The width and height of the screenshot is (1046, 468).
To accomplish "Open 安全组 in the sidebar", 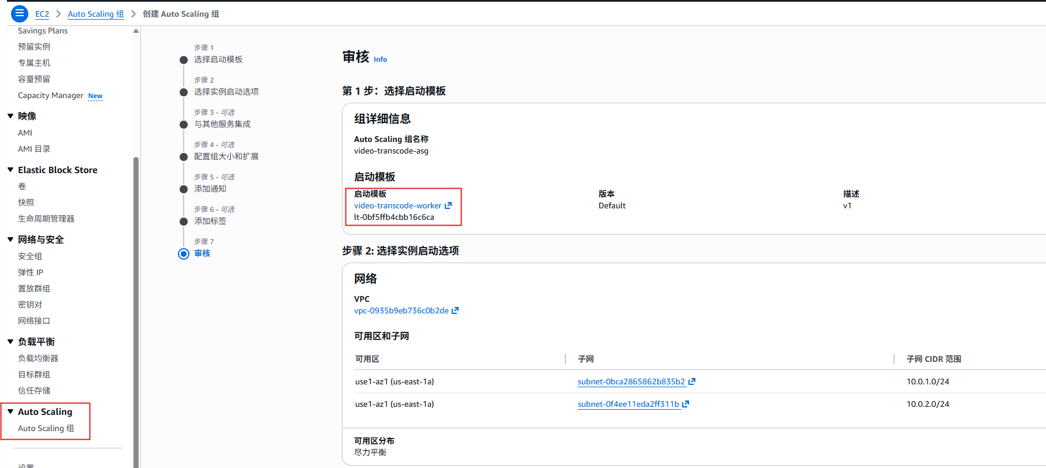I will [x=30, y=257].
